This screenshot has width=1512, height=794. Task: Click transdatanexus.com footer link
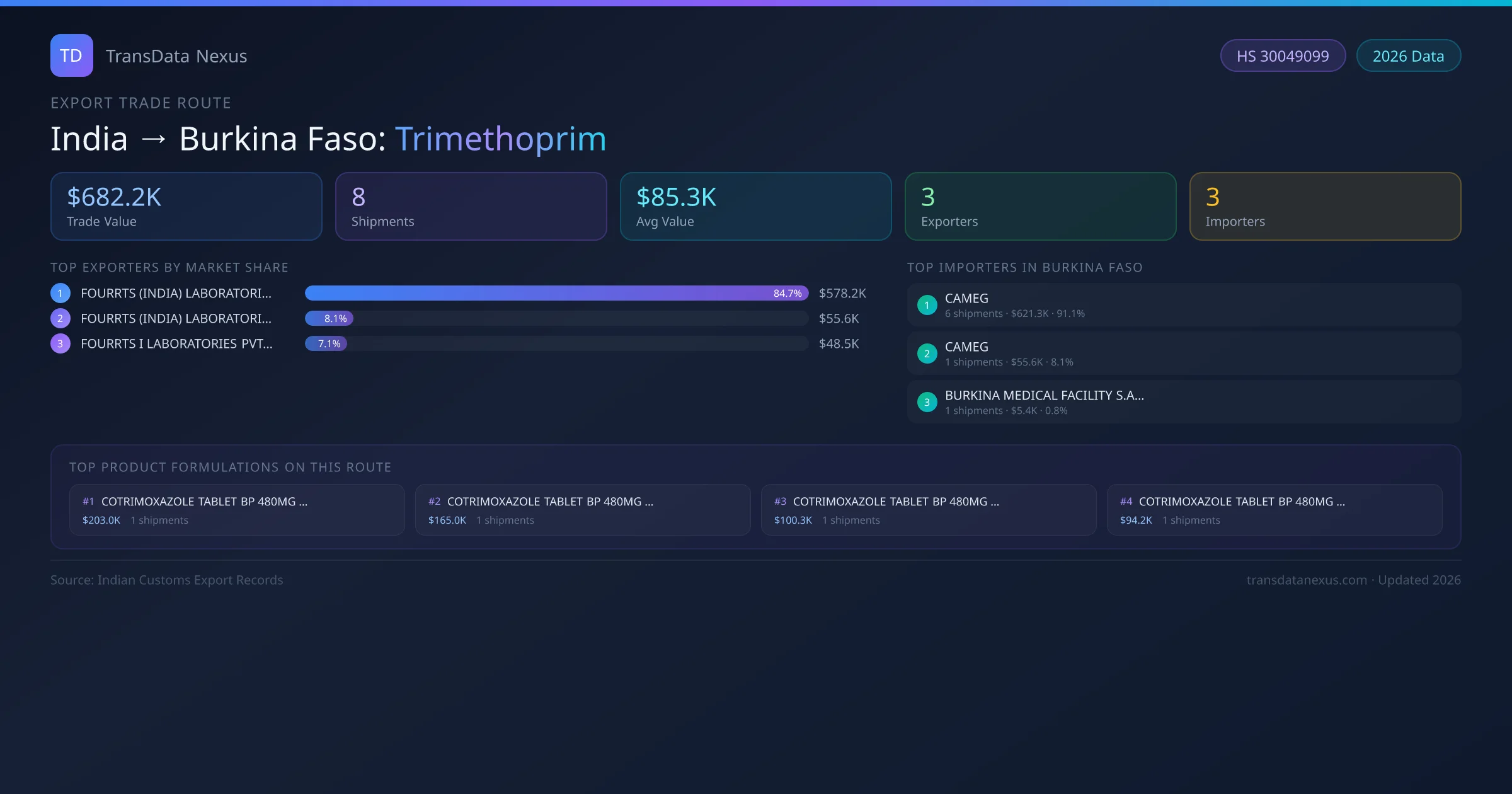1307,580
